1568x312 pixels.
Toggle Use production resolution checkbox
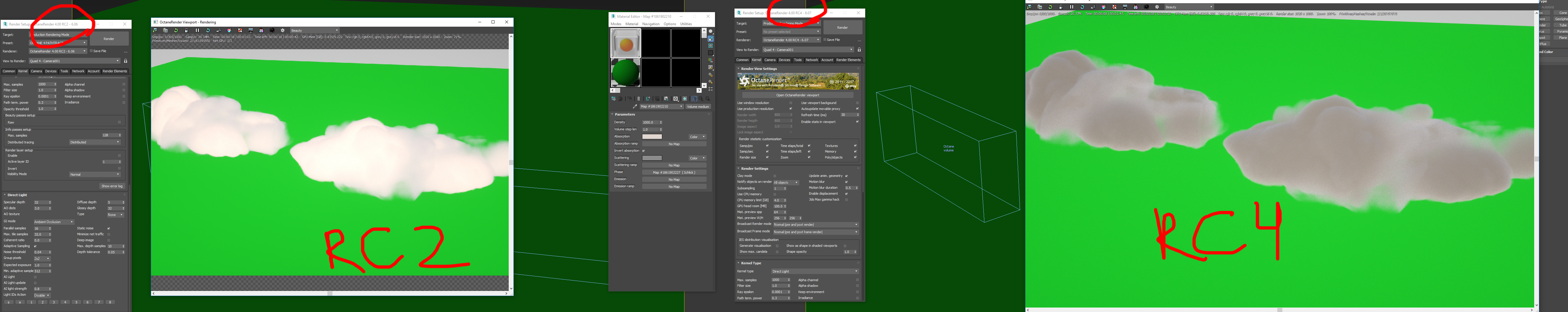pos(791,109)
